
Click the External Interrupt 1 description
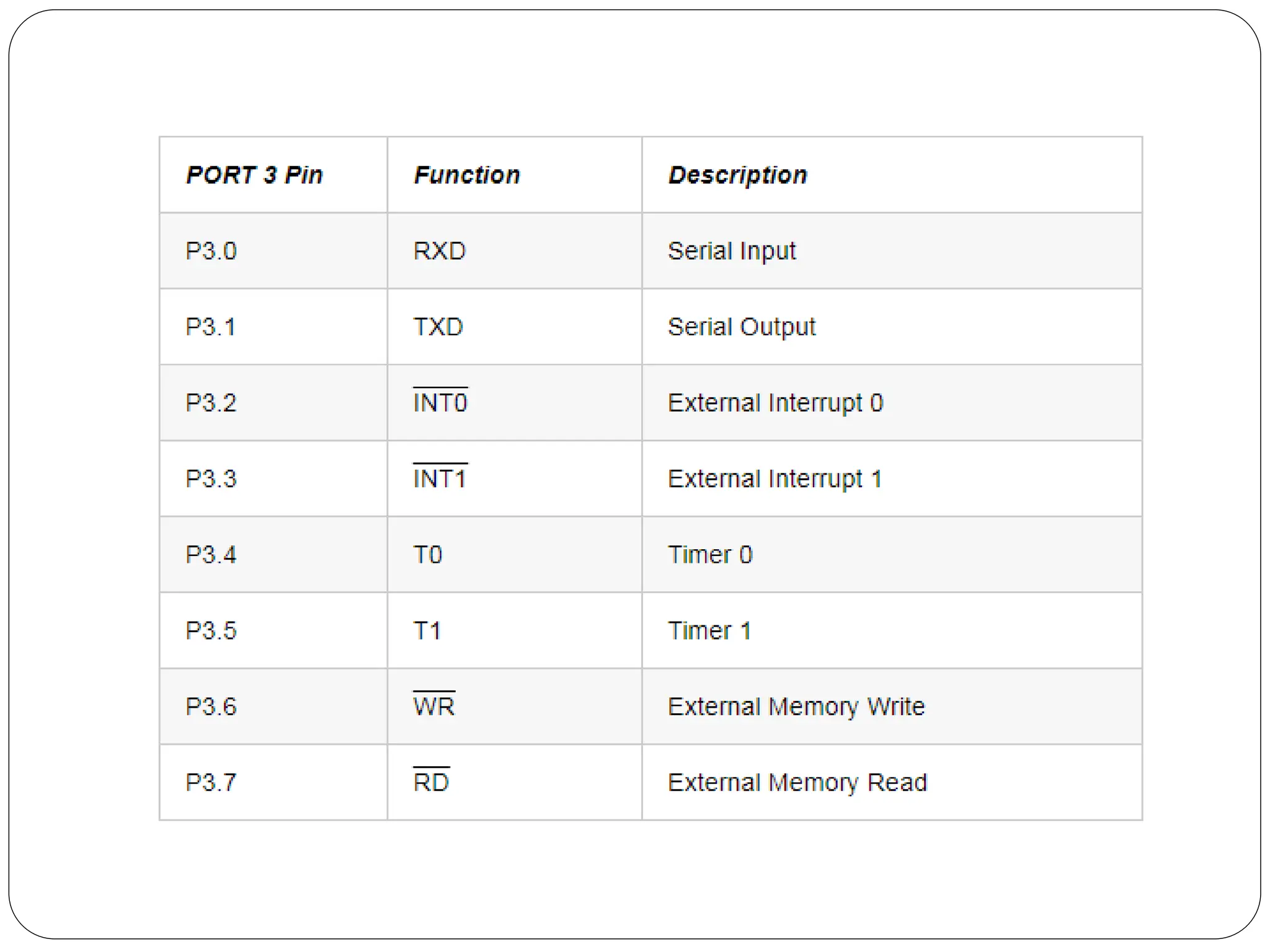[775, 478]
